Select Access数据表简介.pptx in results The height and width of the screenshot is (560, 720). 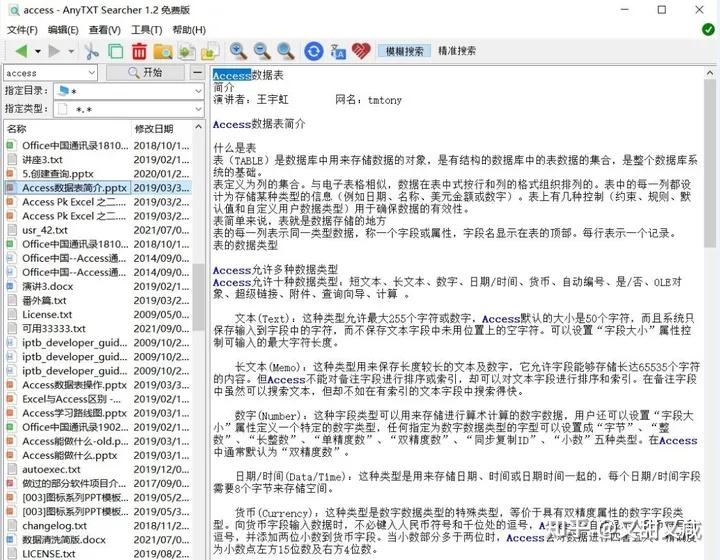(x=98, y=188)
